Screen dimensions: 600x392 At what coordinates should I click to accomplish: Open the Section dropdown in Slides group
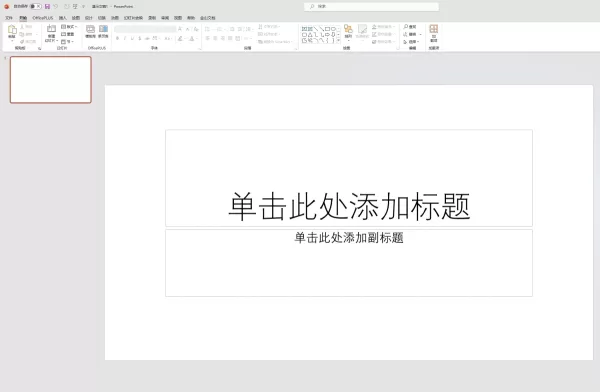pos(67,42)
